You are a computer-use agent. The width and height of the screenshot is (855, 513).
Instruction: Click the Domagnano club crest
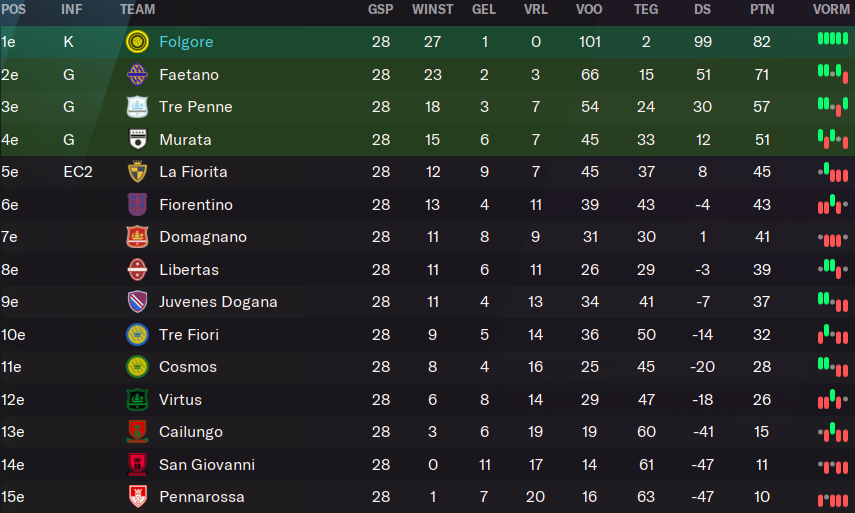[x=137, y=237]
